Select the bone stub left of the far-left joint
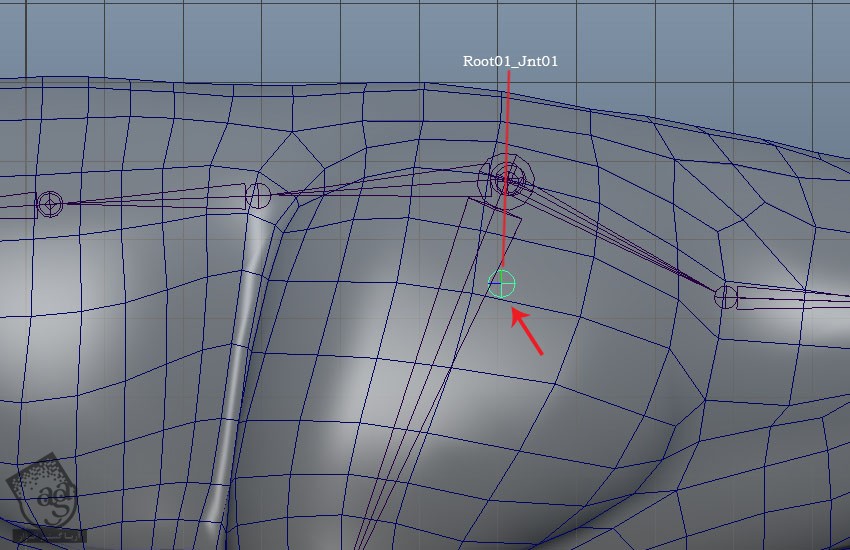This screenshot has width=850, height=550. [15, 206]
